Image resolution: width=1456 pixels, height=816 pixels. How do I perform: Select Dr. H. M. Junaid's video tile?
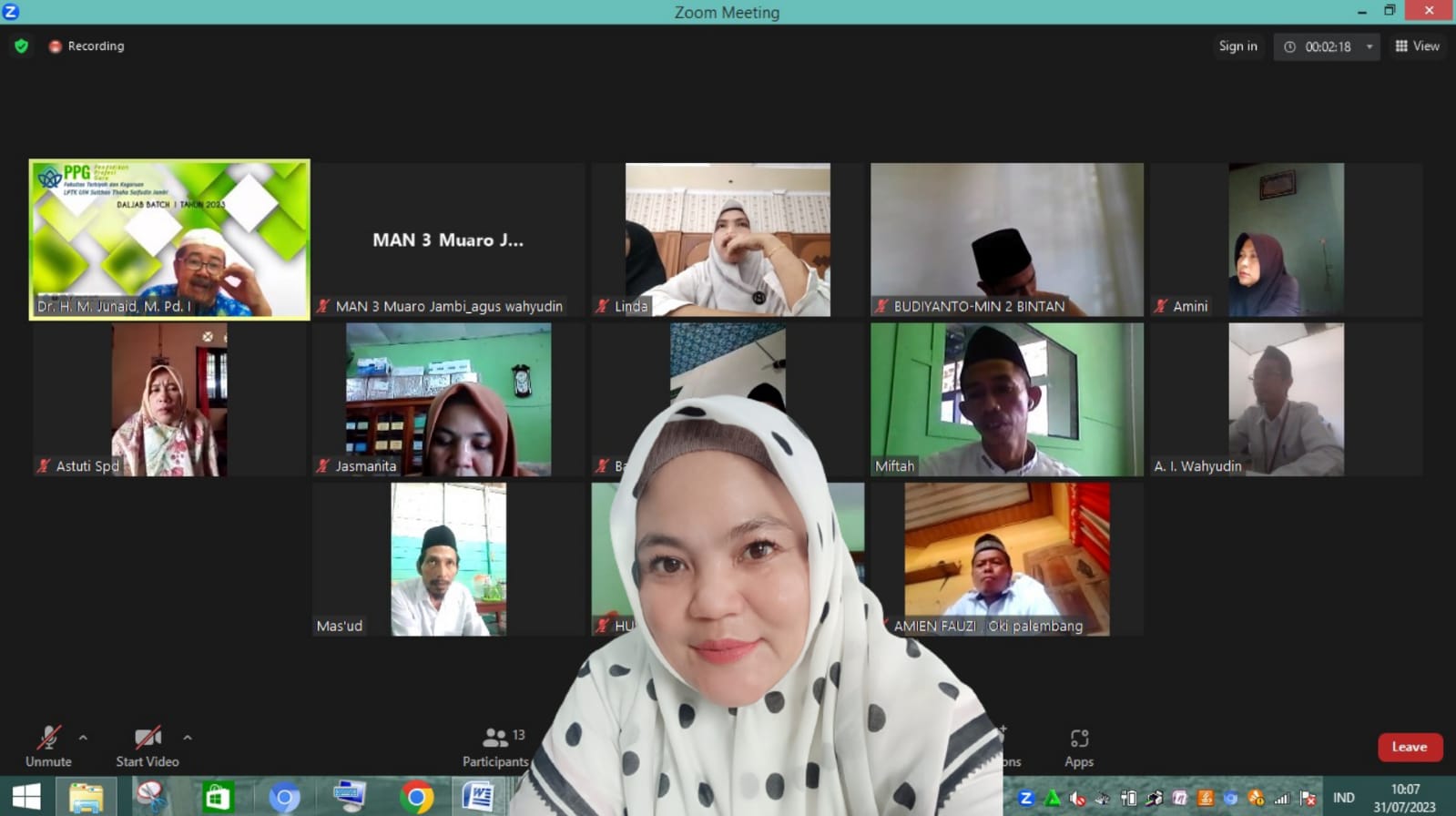click(x=169, y=240)
